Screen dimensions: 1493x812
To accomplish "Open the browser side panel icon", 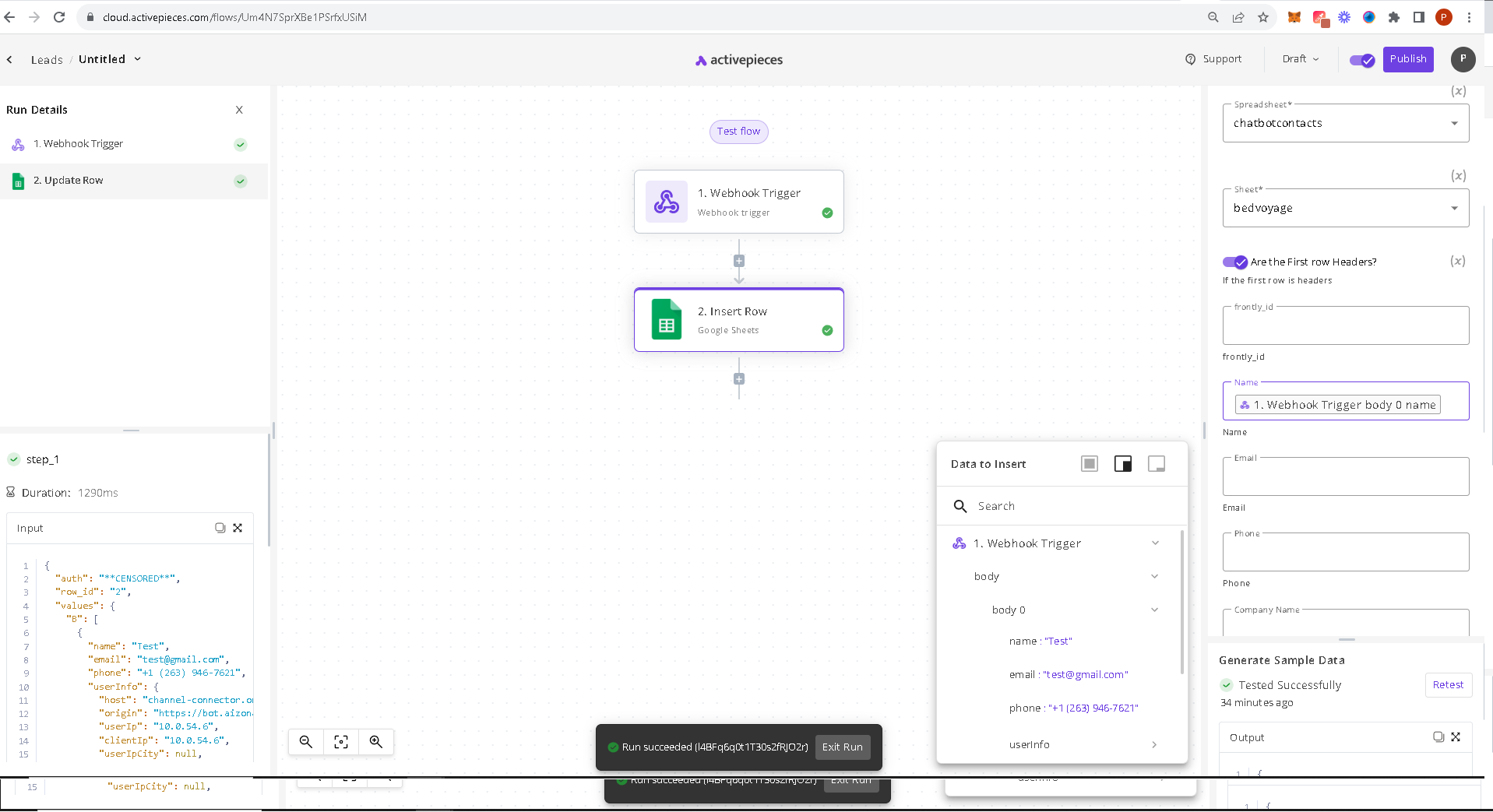I will [x=1419, y=17].
